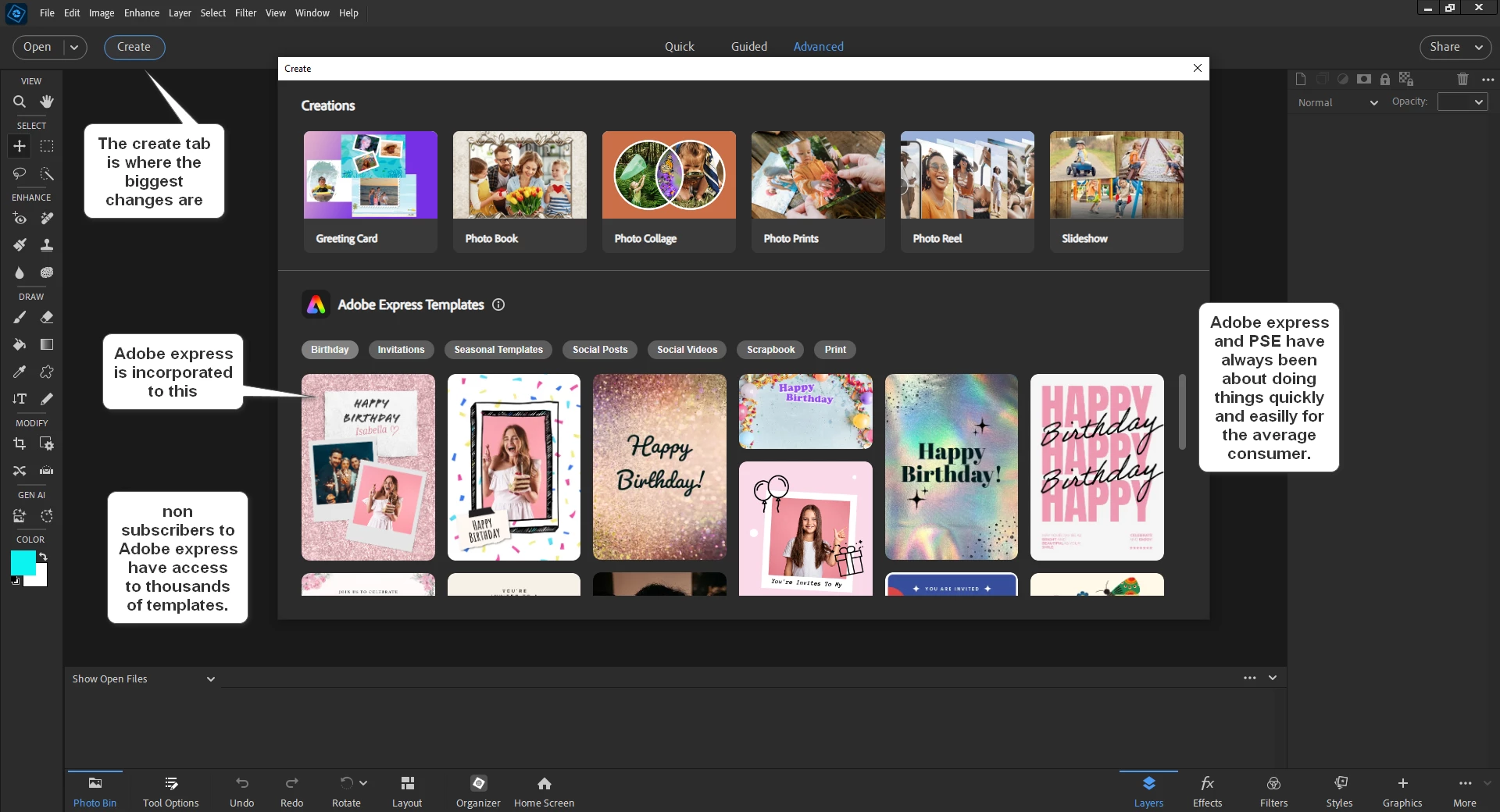The width and height of the screenshot is (1500, 812).
Task: Swap foreground and background colors
Action: click(x=43, y=557)
